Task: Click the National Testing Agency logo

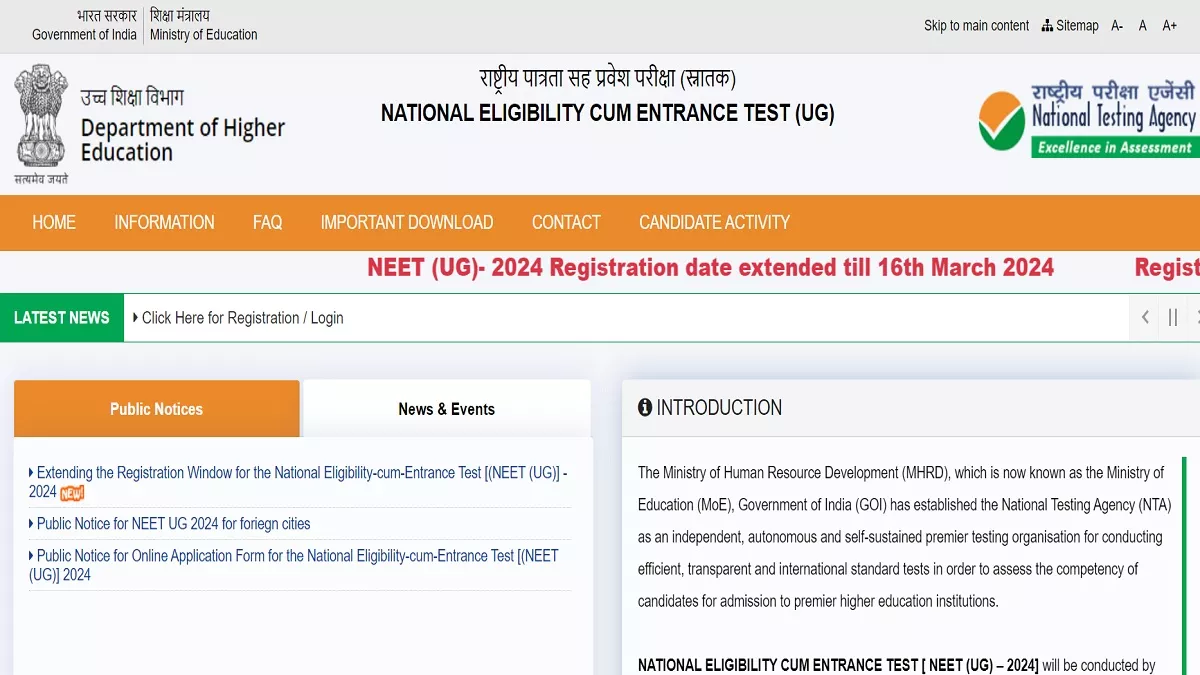Action: pyautogui.click(x=1087, y=120)
